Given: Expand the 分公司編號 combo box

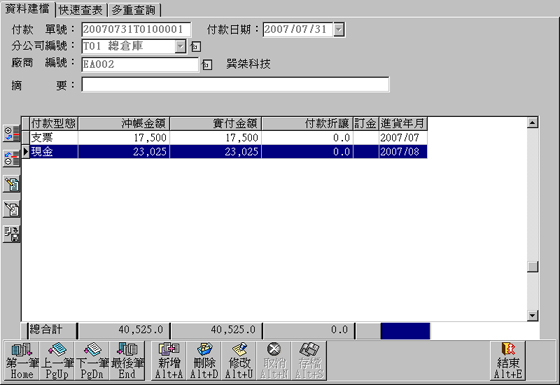Looking at the screenshot, I should [x=180, y=46].
